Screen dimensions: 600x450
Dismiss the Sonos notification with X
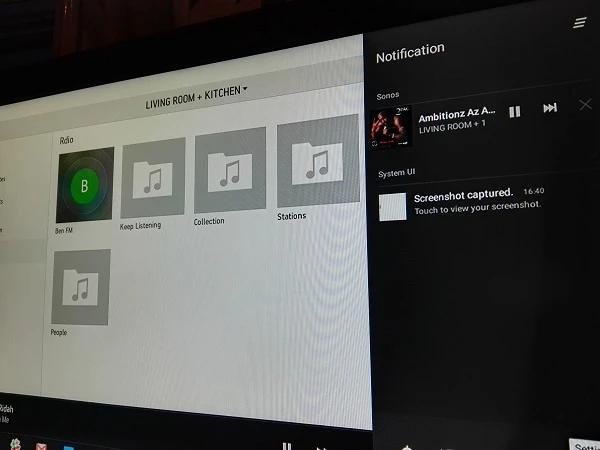pos(585,104)
